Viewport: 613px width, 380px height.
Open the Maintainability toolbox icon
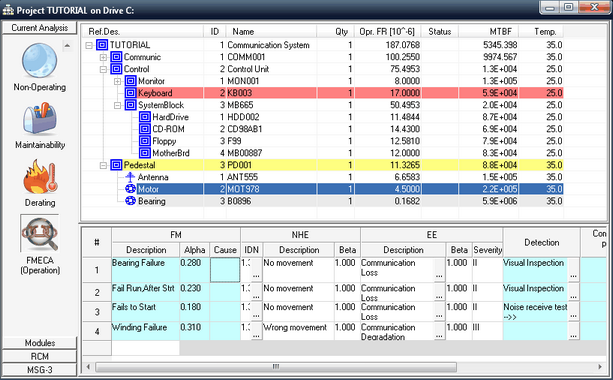(x=39, y=119)
